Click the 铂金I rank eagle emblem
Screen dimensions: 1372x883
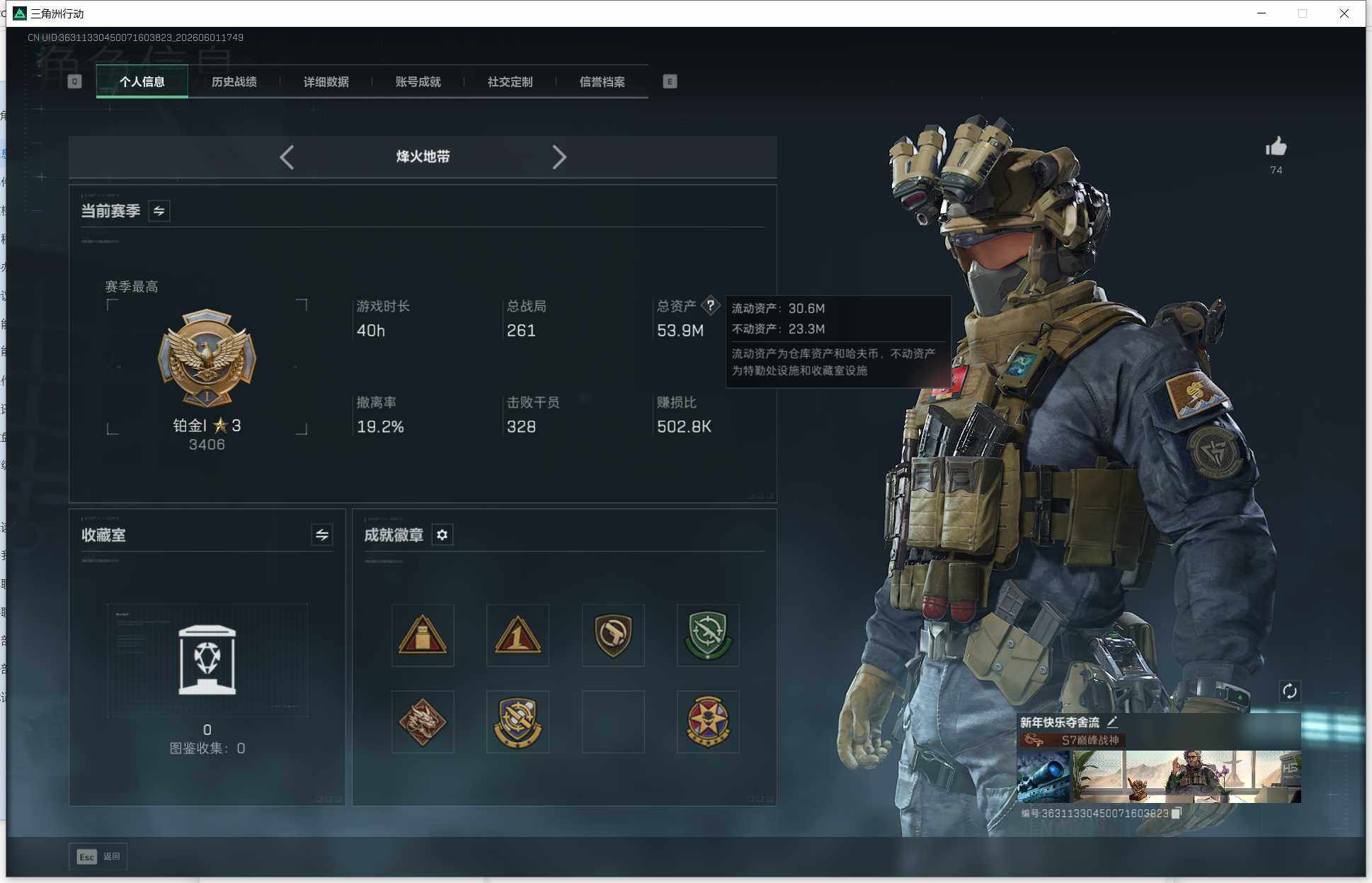click(x=207, y=358)
